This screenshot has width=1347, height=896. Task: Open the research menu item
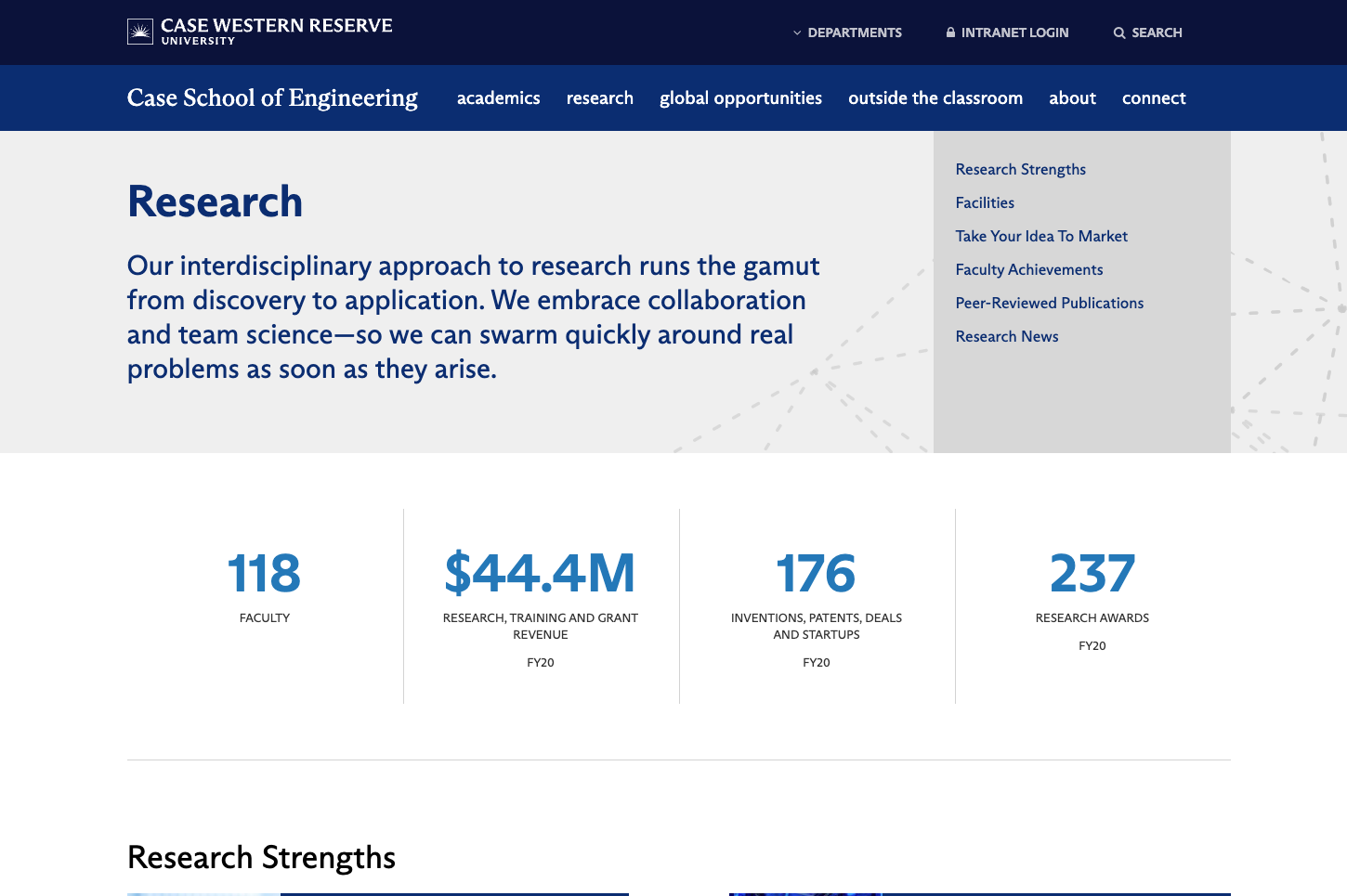pyautogui.click(x=600, y=97)
